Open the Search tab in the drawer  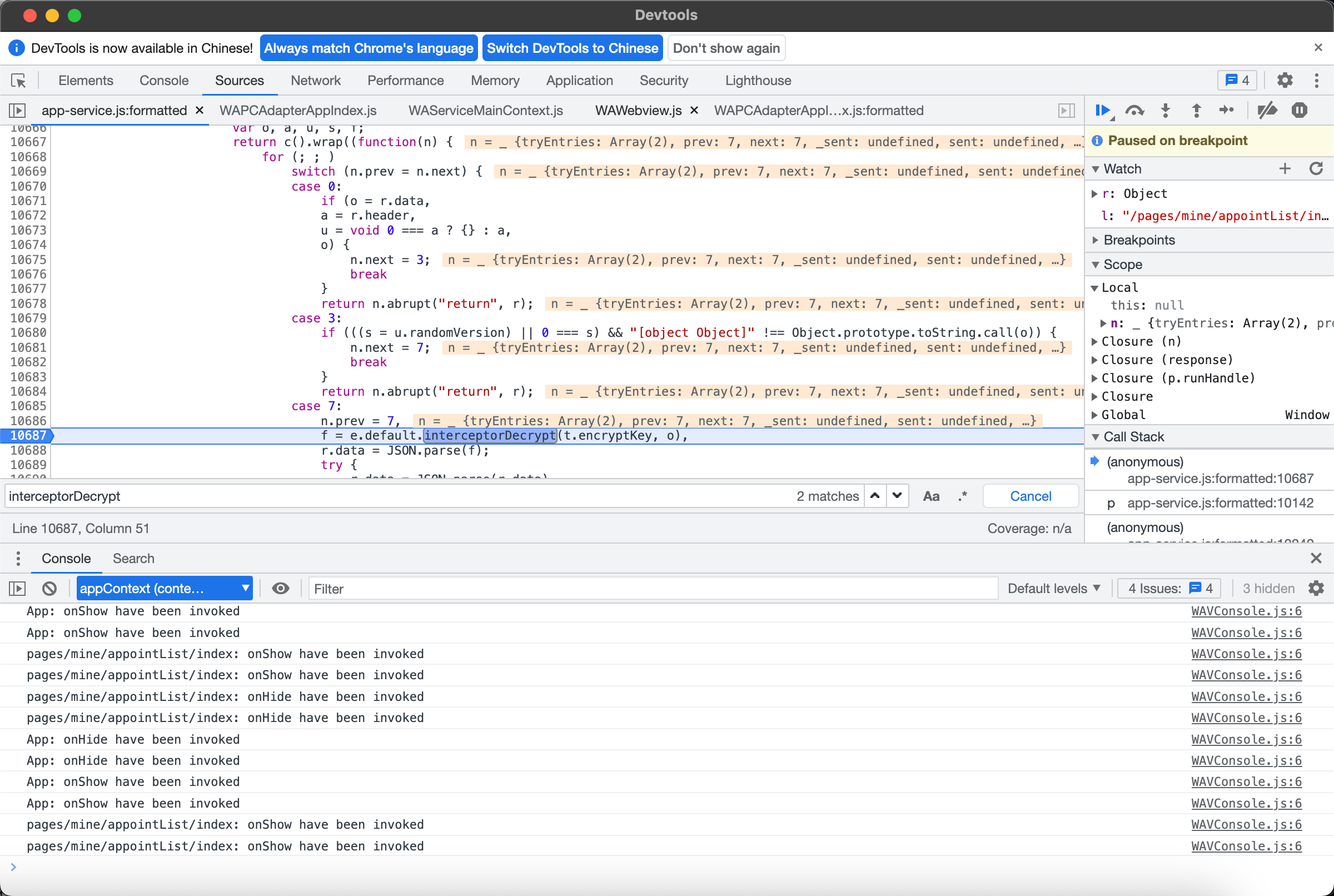(x=133, y=558)
